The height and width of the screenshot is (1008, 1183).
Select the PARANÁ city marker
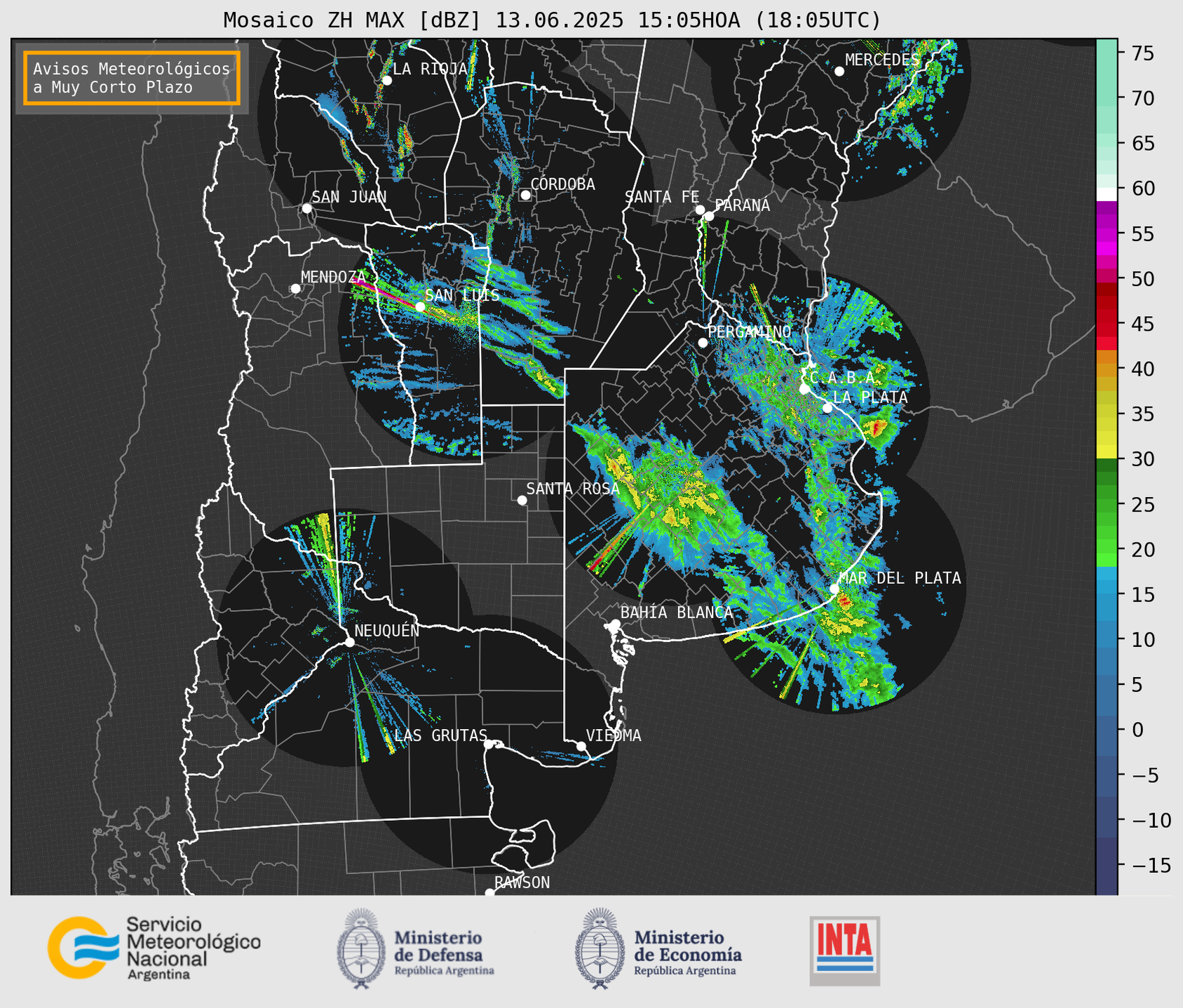point(709,216)
